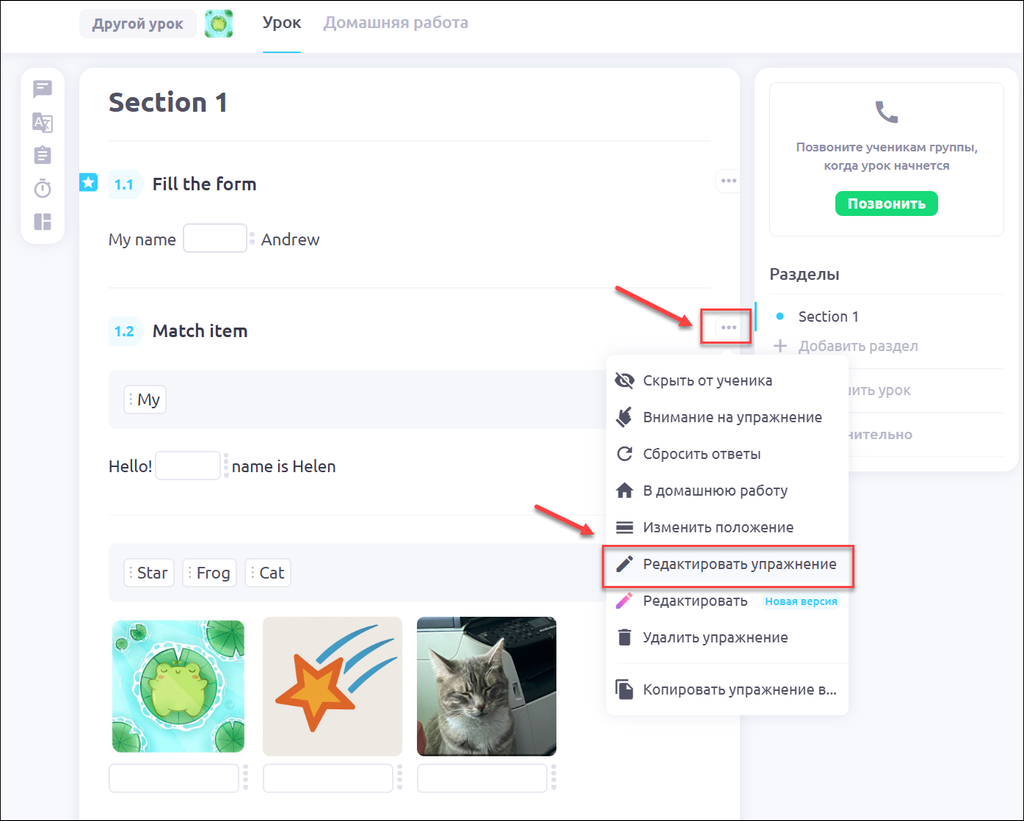Click the frog avatar next to Другой урок
This screenshot has height=821, width=1024.
(x=219, y=24)
